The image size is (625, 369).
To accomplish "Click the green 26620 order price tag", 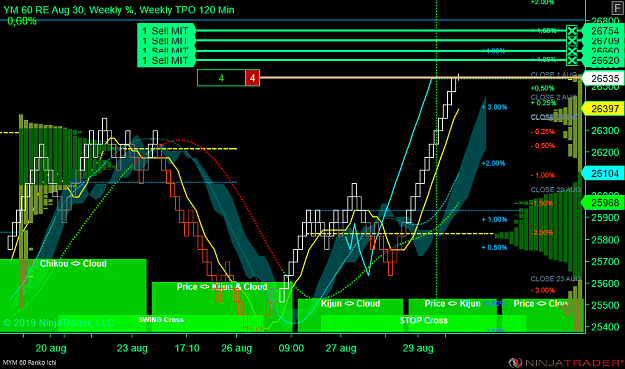I will (603, 61).
